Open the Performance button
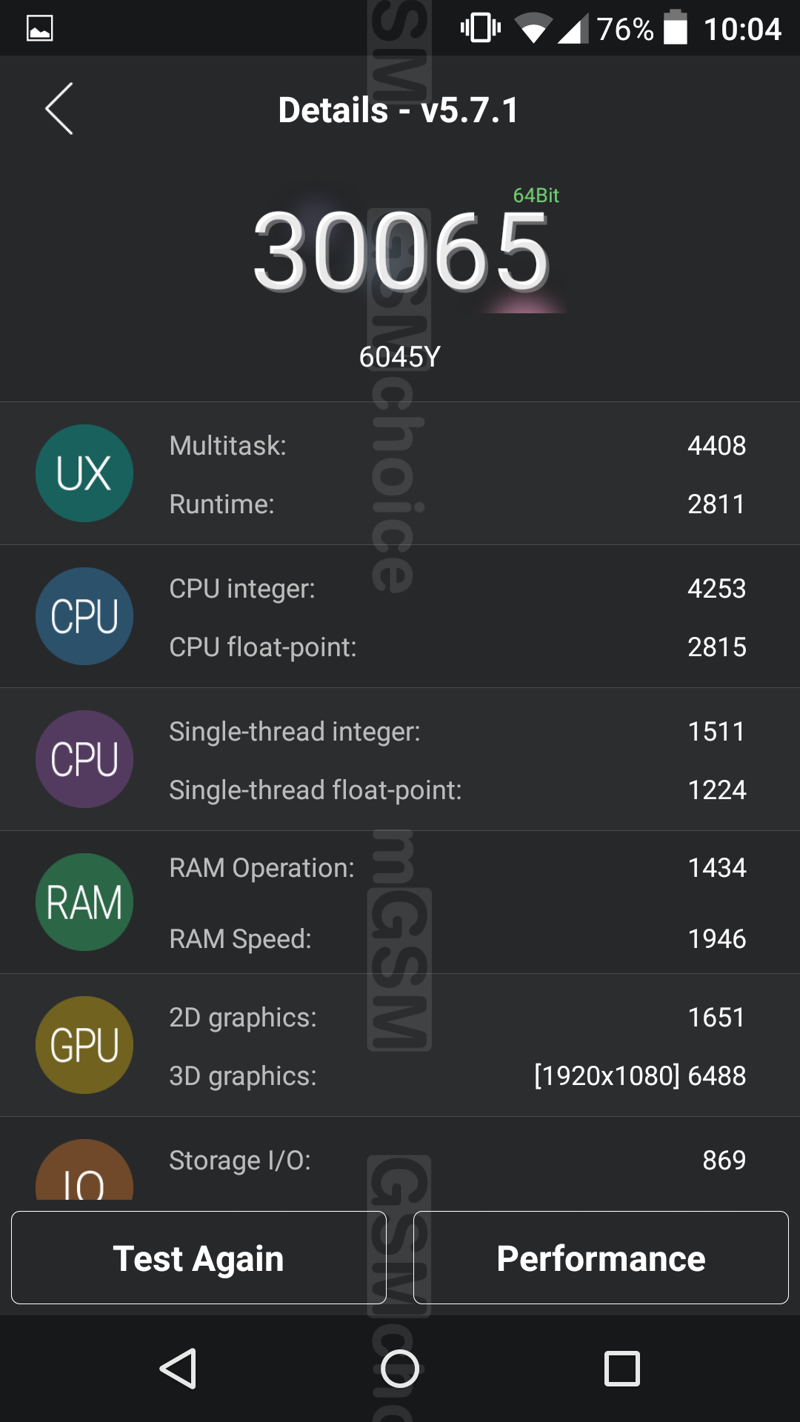 tap(601, 1257)
